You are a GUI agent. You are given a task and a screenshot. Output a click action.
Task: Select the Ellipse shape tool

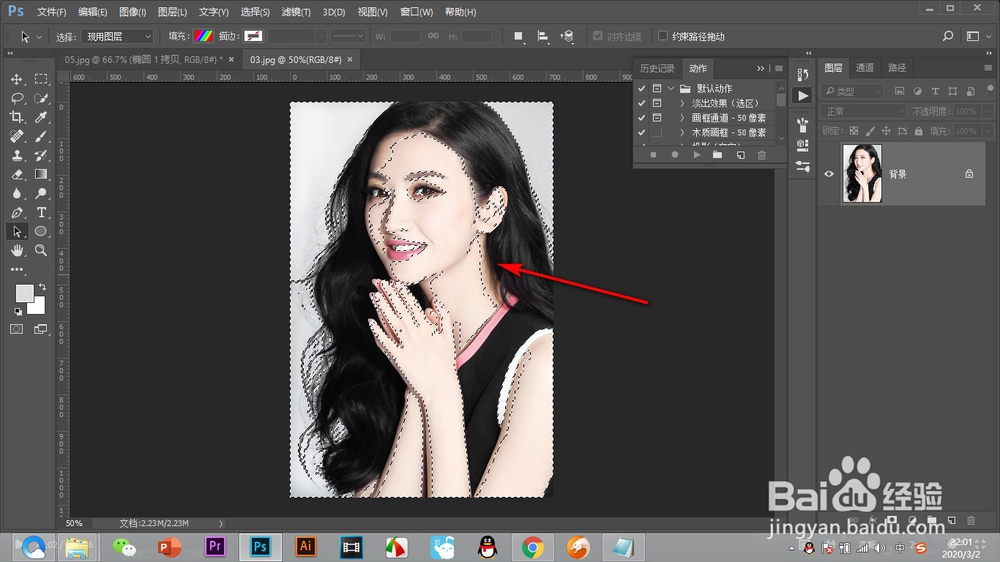click(41, 232)
